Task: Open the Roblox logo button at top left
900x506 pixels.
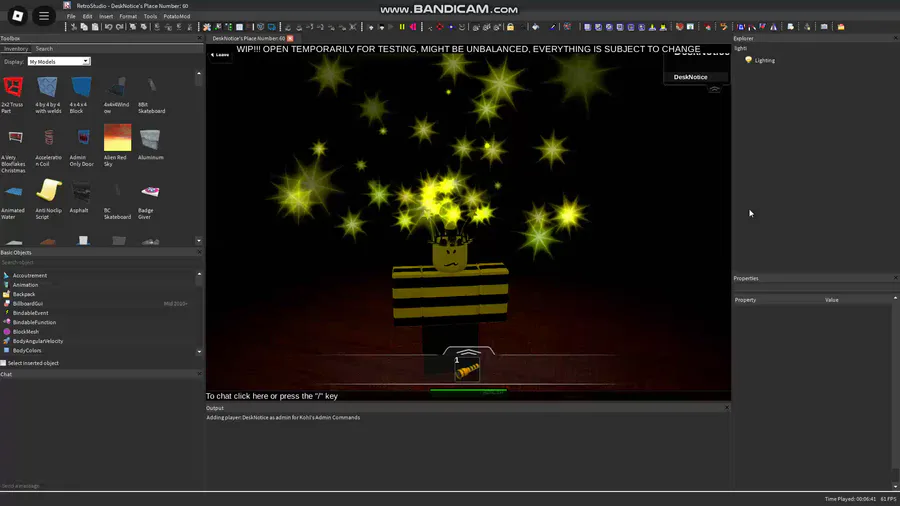Action: pyautogui.click(x=17, y=16)
